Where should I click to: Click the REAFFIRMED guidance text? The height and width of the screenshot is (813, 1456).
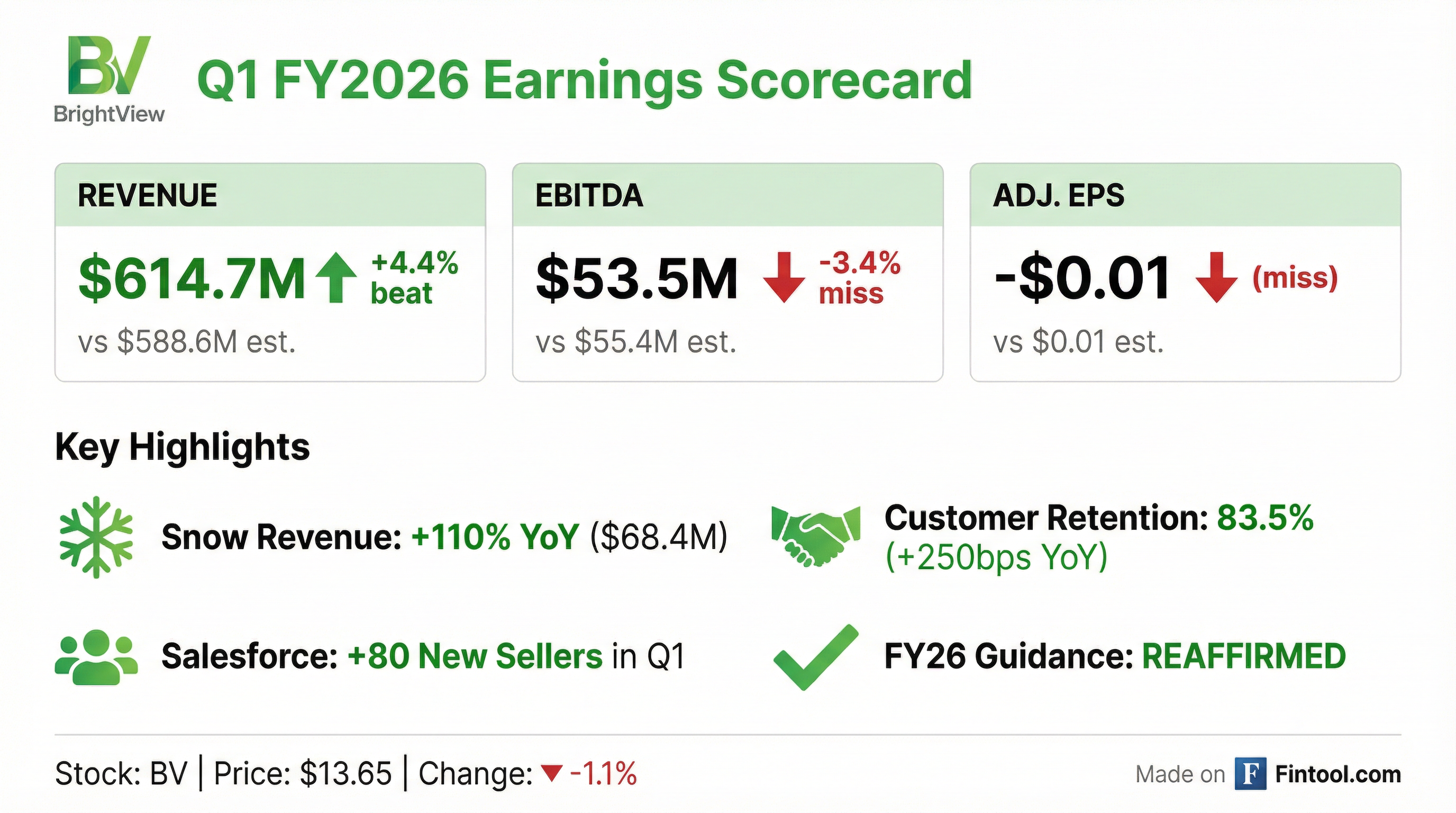click(1244, 656)
